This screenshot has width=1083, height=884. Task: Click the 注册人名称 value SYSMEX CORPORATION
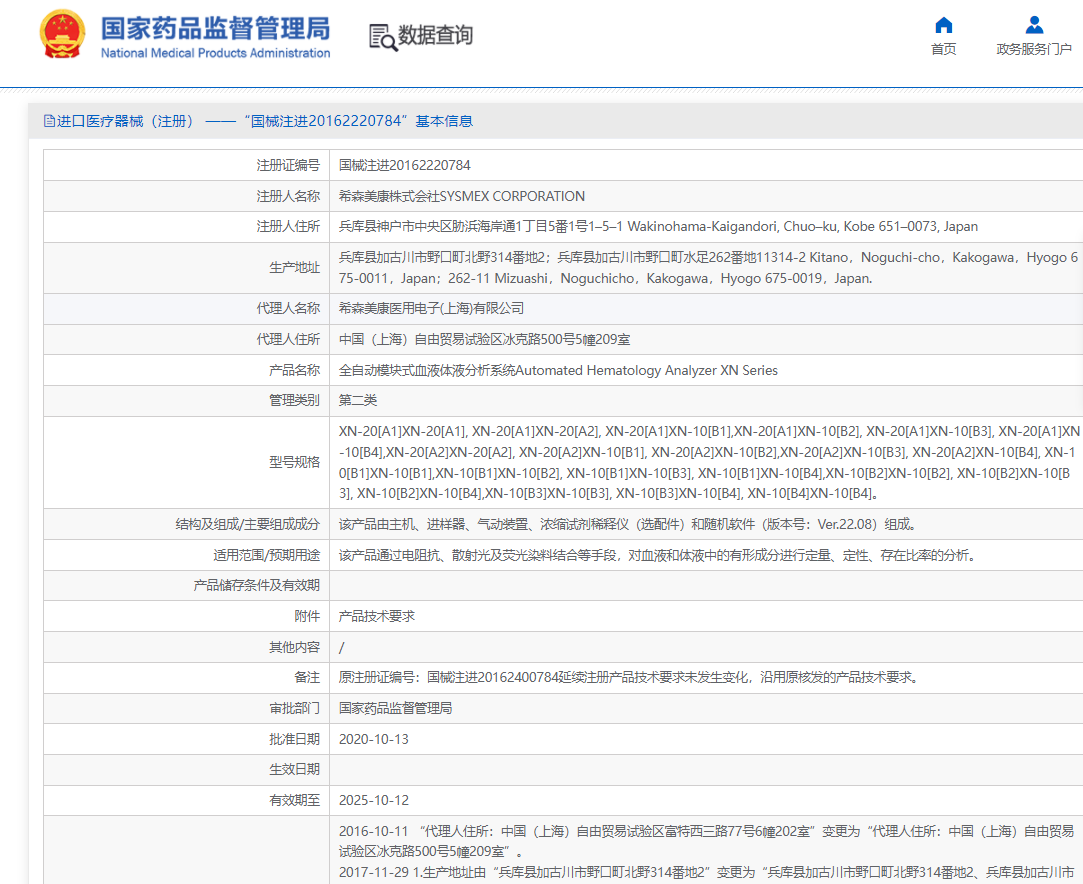click(x=462, y=196)
